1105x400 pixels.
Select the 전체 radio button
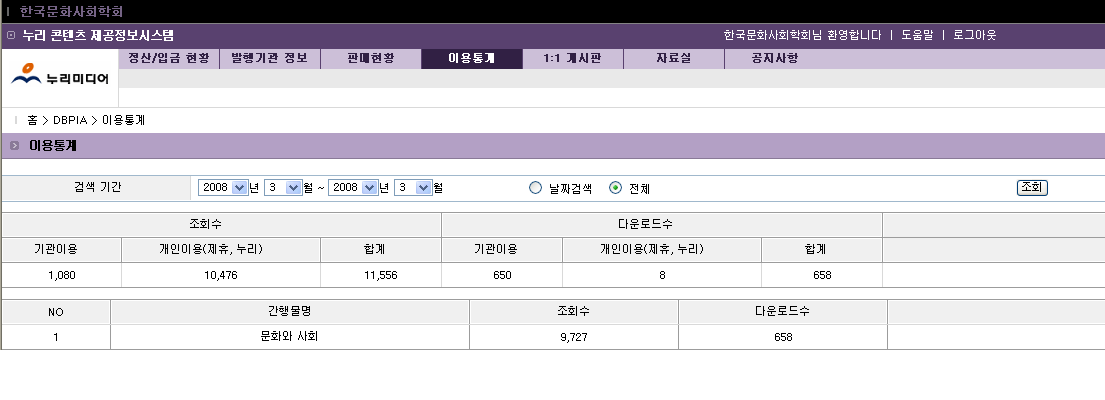pos(616,188)
